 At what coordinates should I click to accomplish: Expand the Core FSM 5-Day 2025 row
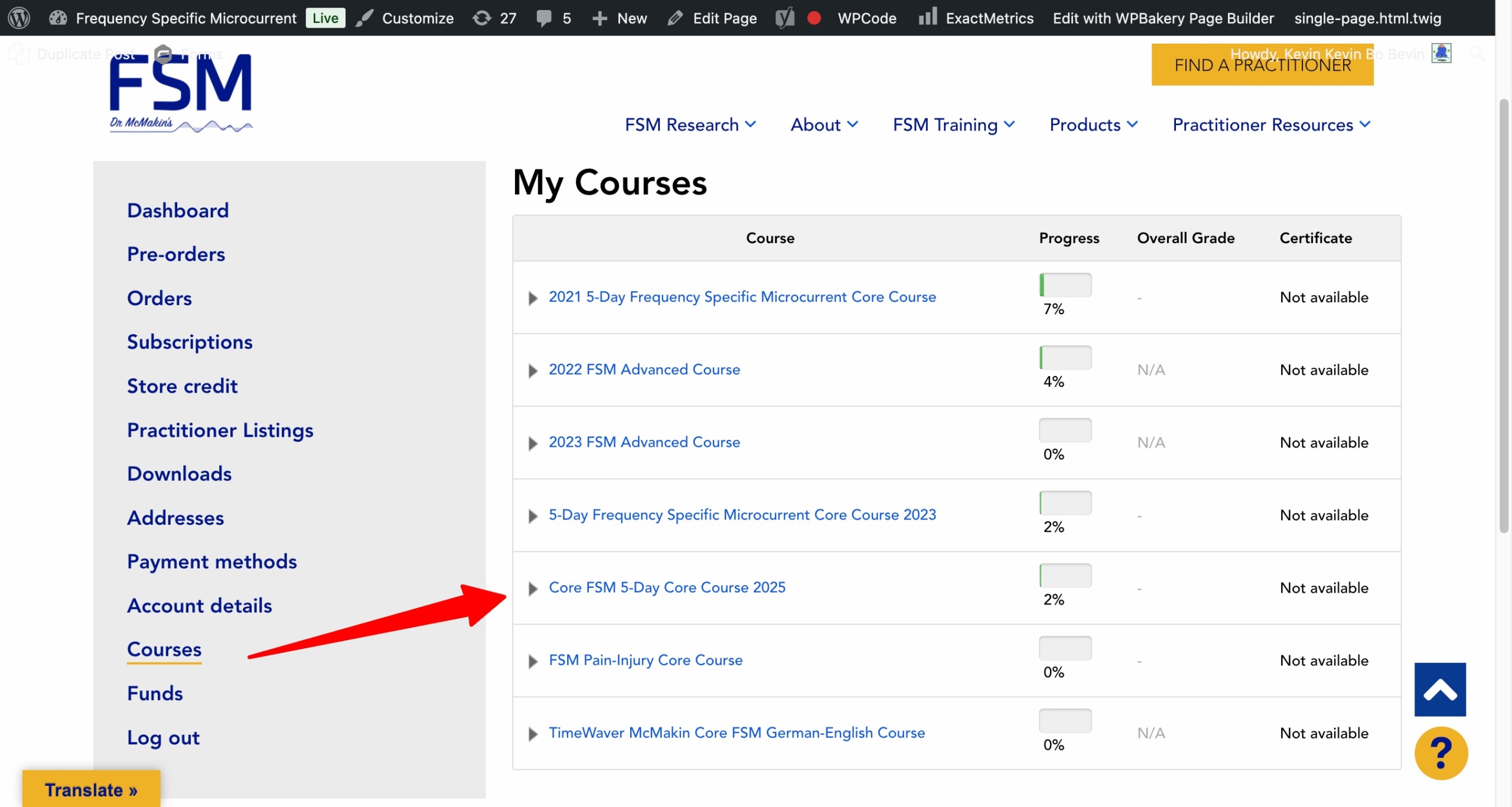(x=533, y=589)
